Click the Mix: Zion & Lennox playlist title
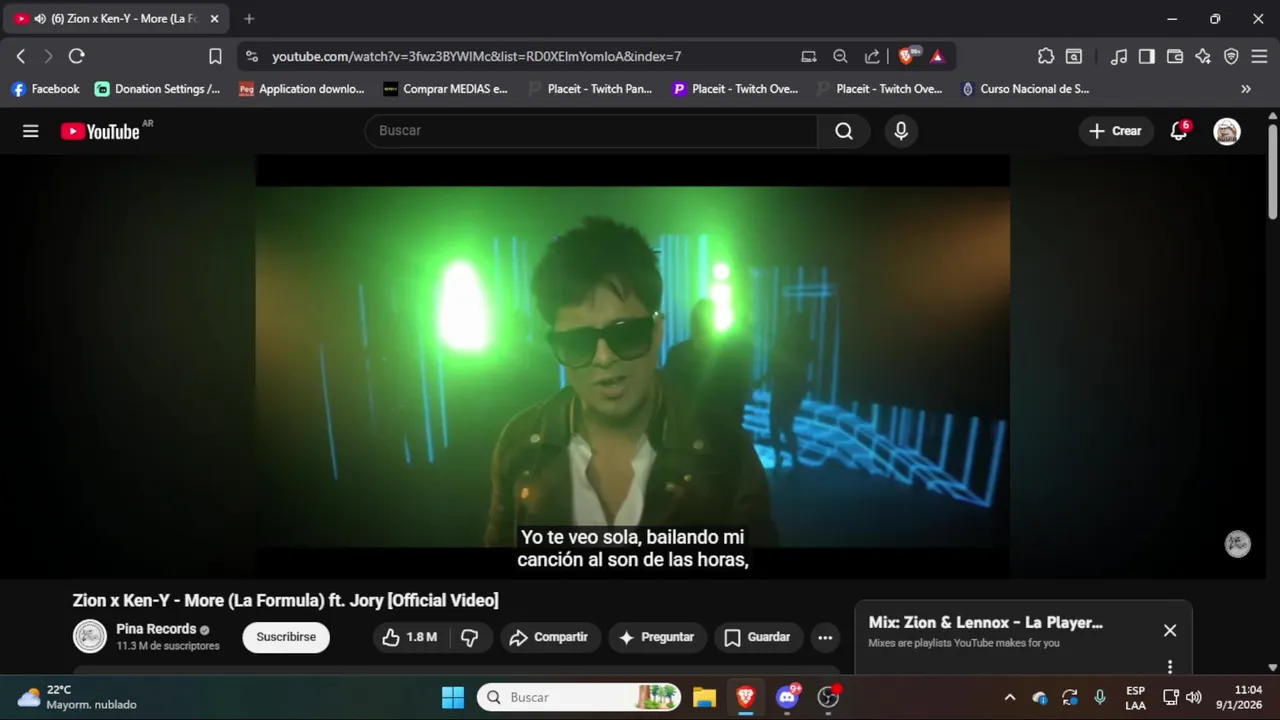Screen dimensions: 1280x720 coord(986,622)
